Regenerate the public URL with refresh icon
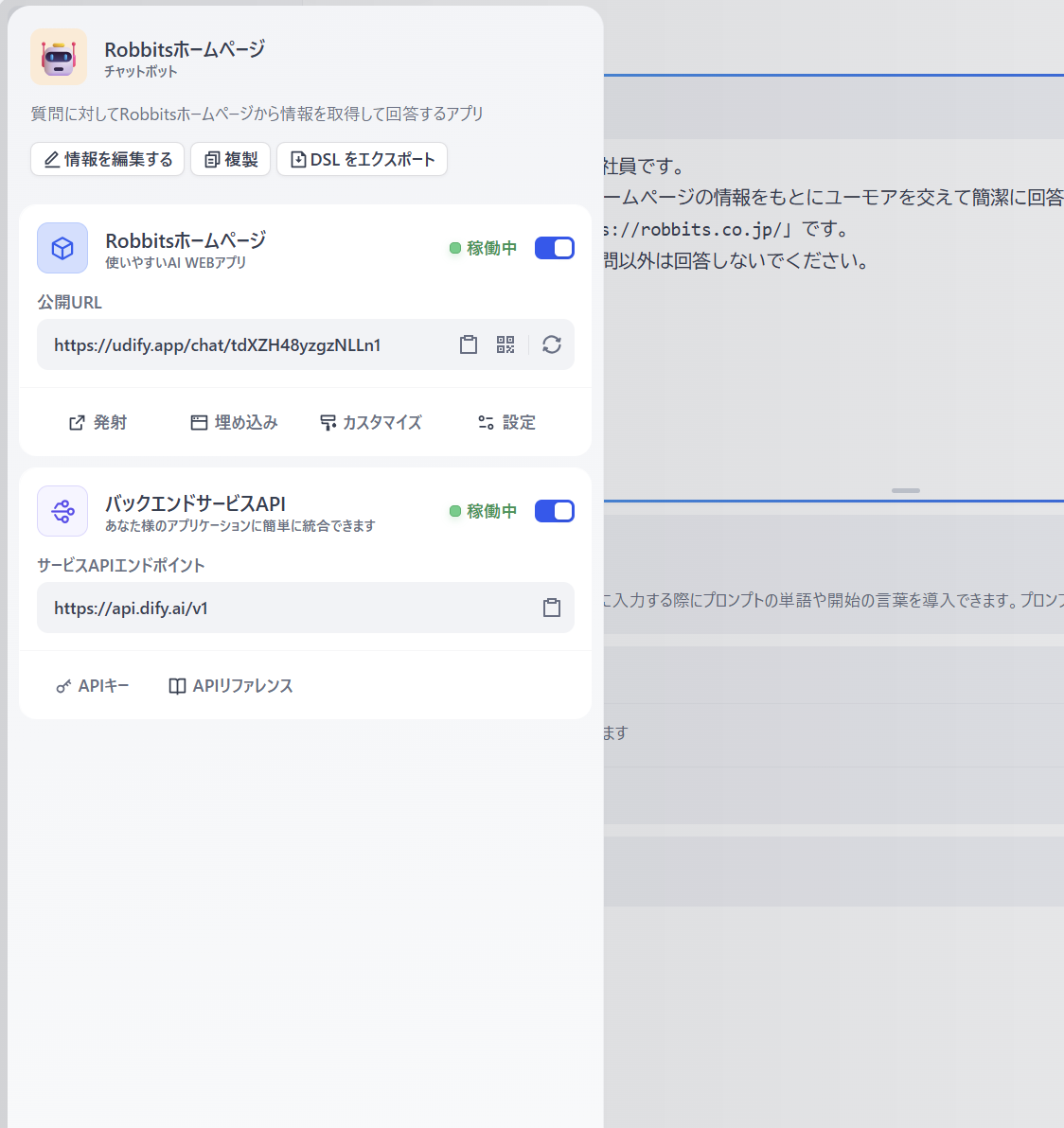Image resolution: width=1064 pixels, height=1128 pixels. click(552, 344)
